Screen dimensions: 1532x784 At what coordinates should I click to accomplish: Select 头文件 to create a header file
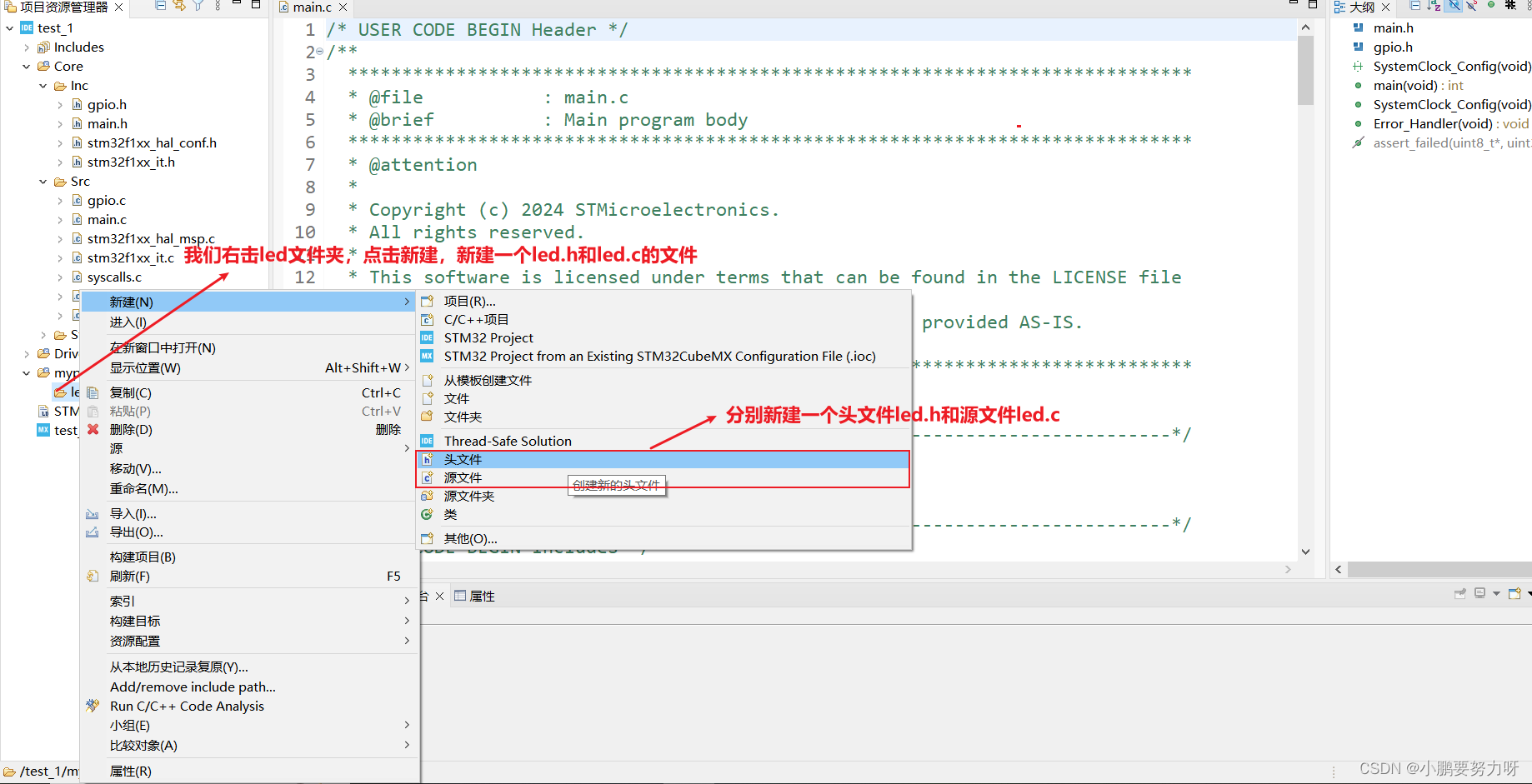pyautogui.click(x=663, y=459)
